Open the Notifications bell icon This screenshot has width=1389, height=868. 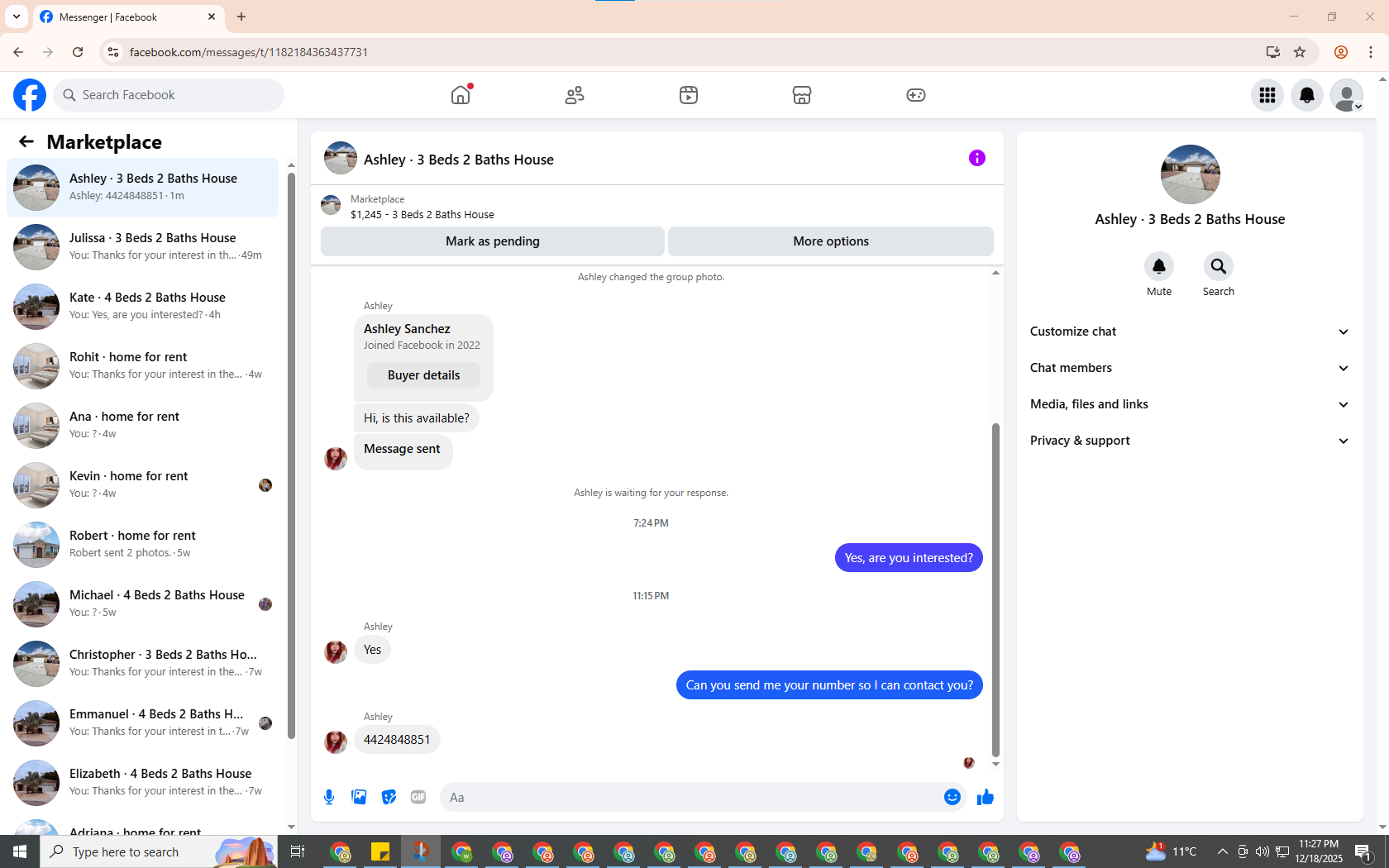(1307, 95)
